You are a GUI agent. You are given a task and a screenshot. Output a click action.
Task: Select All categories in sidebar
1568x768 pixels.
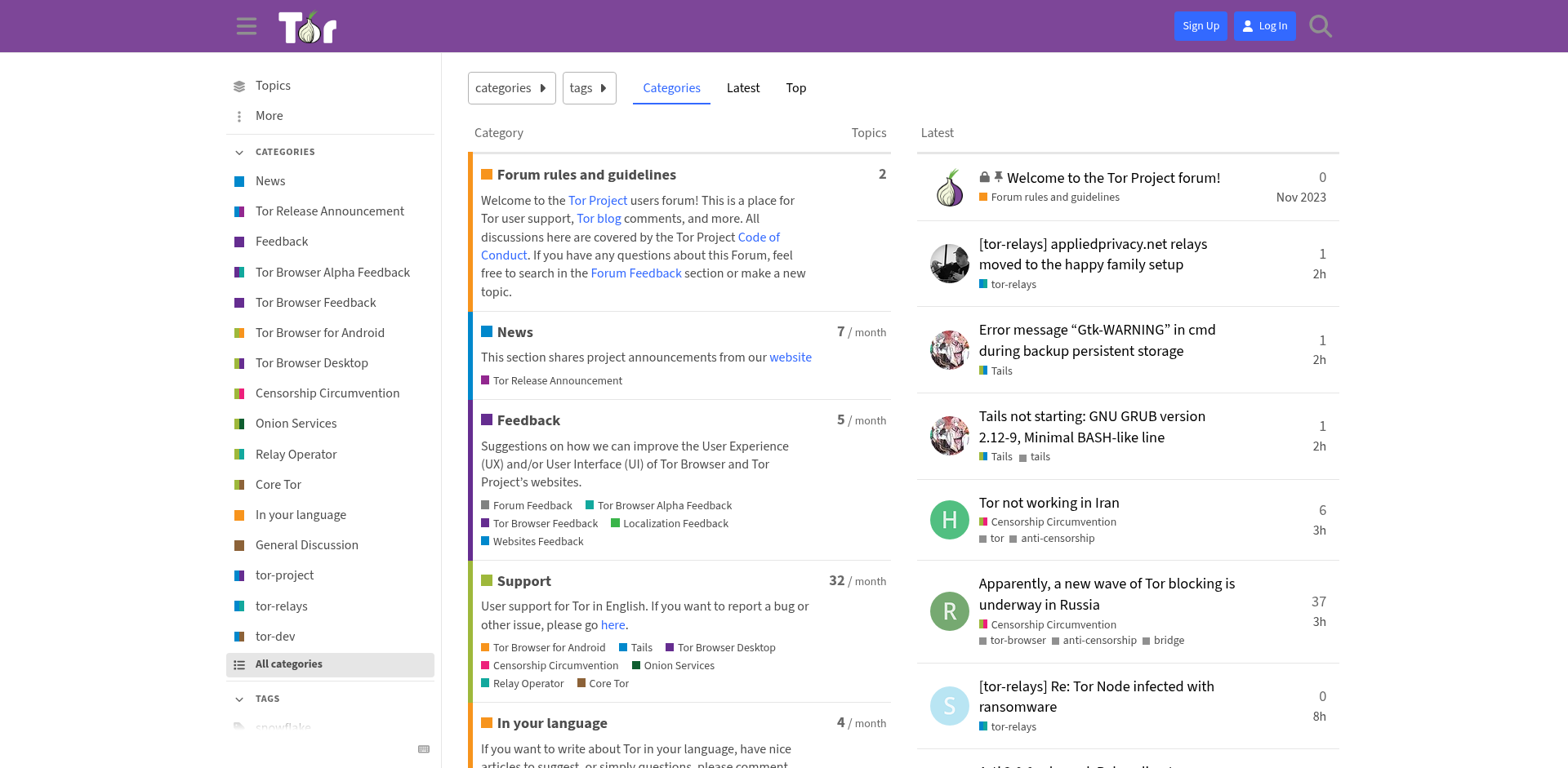coord(288,664)
